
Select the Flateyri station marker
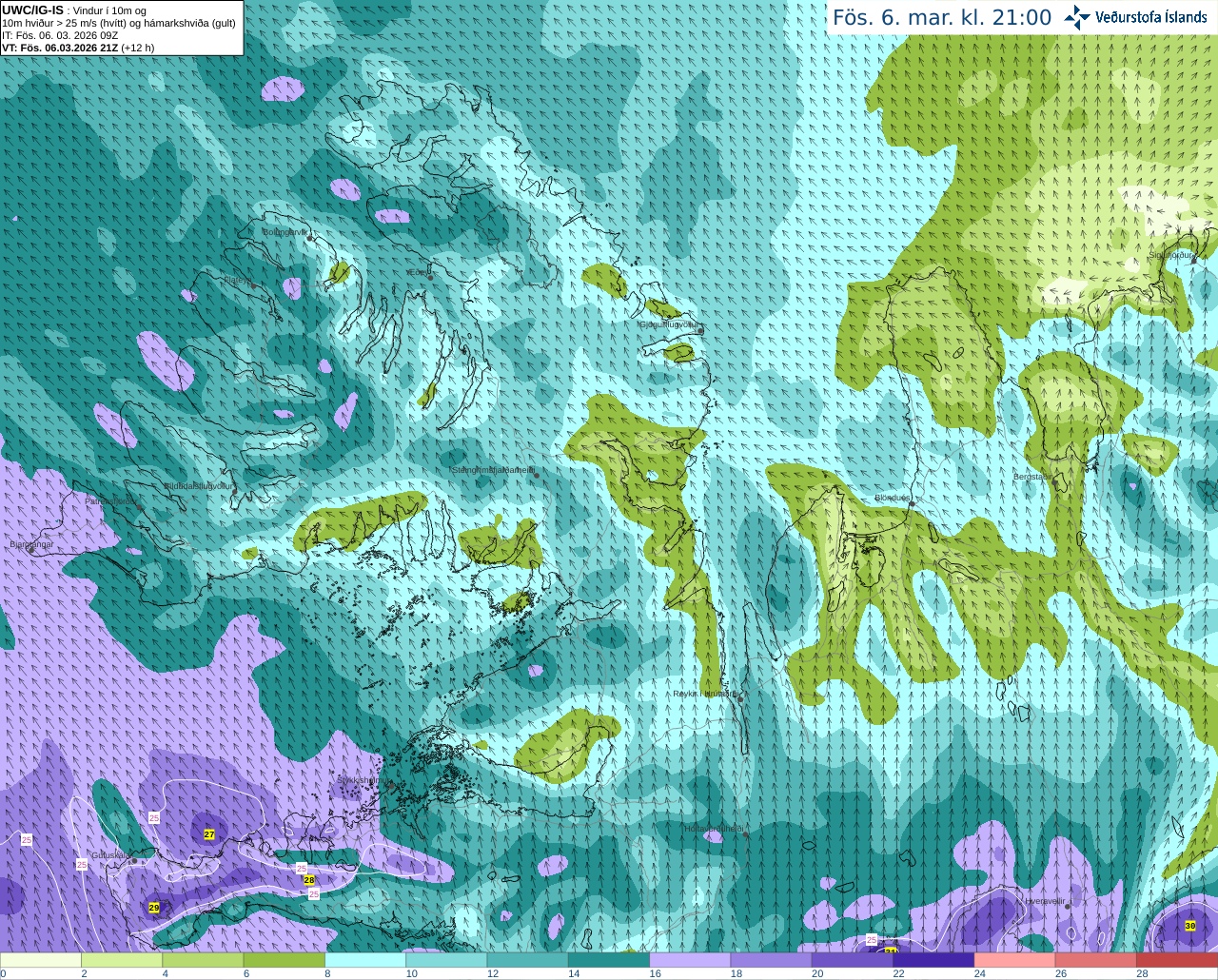pyautogui.click(x=252, y=285)
